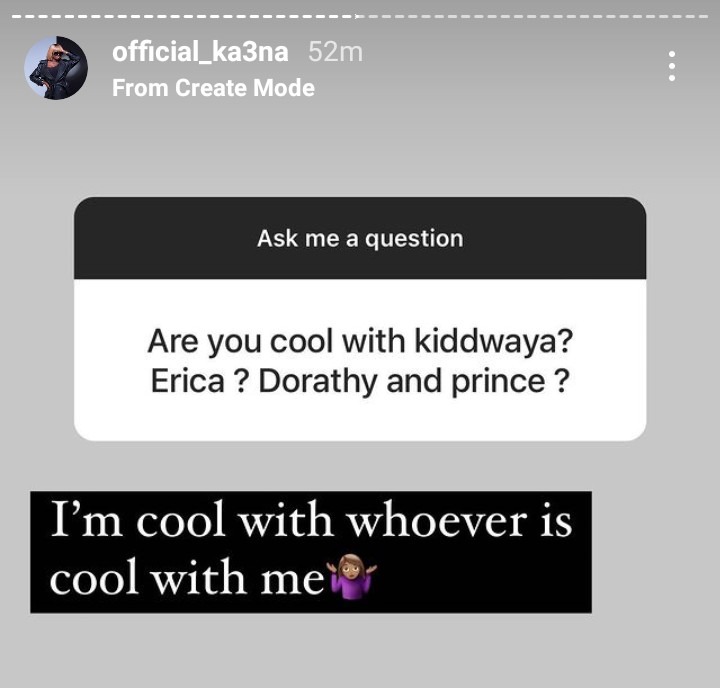Tap the word prince in the question
The image size is (720, 688).
pyautogui.click(x=498, y=383)
